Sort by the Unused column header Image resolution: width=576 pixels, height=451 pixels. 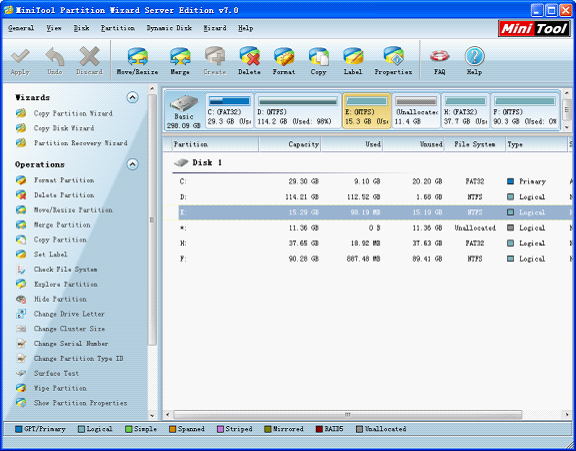(x=414, y=144)
